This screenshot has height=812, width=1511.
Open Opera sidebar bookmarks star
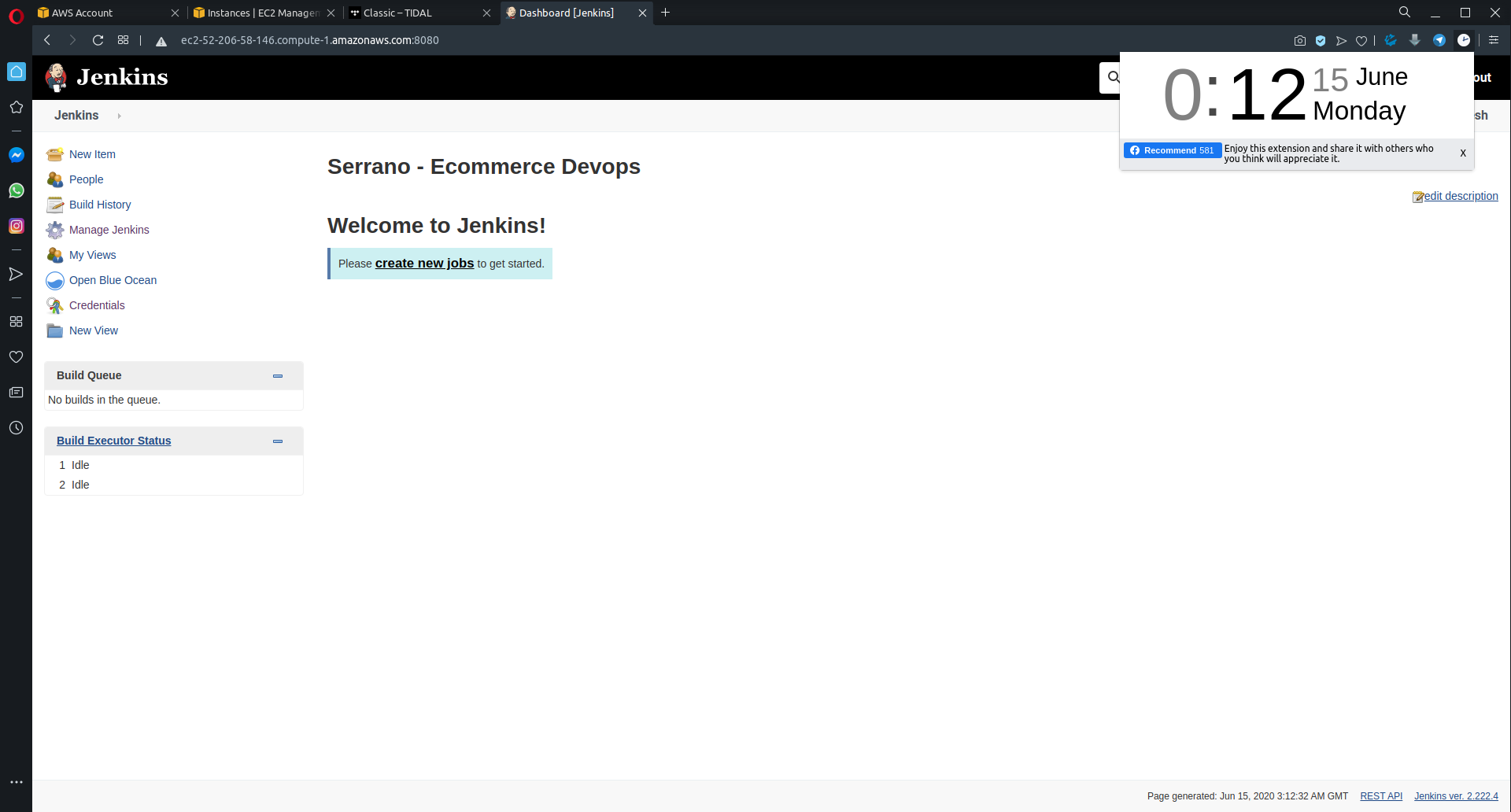pos(16,107)
